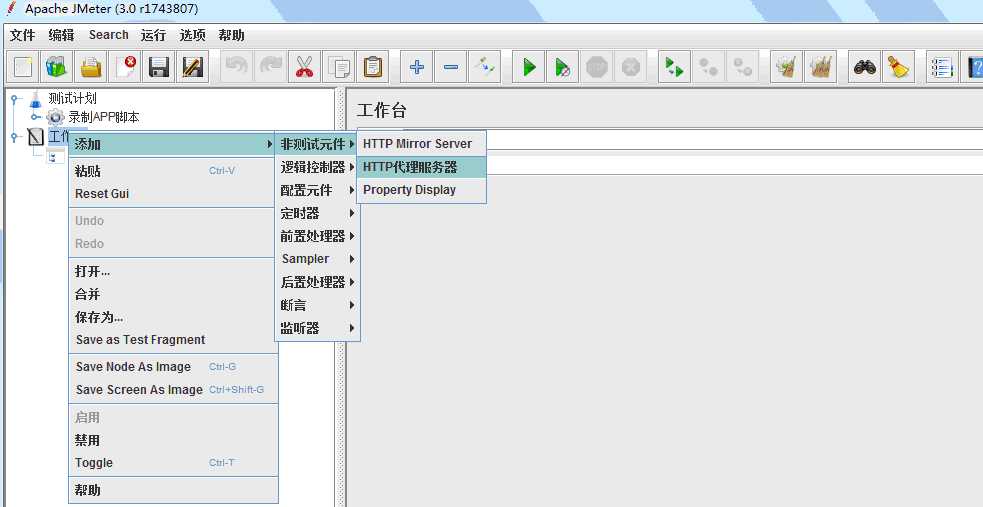Click the Open file folder icon

[91, 66]
